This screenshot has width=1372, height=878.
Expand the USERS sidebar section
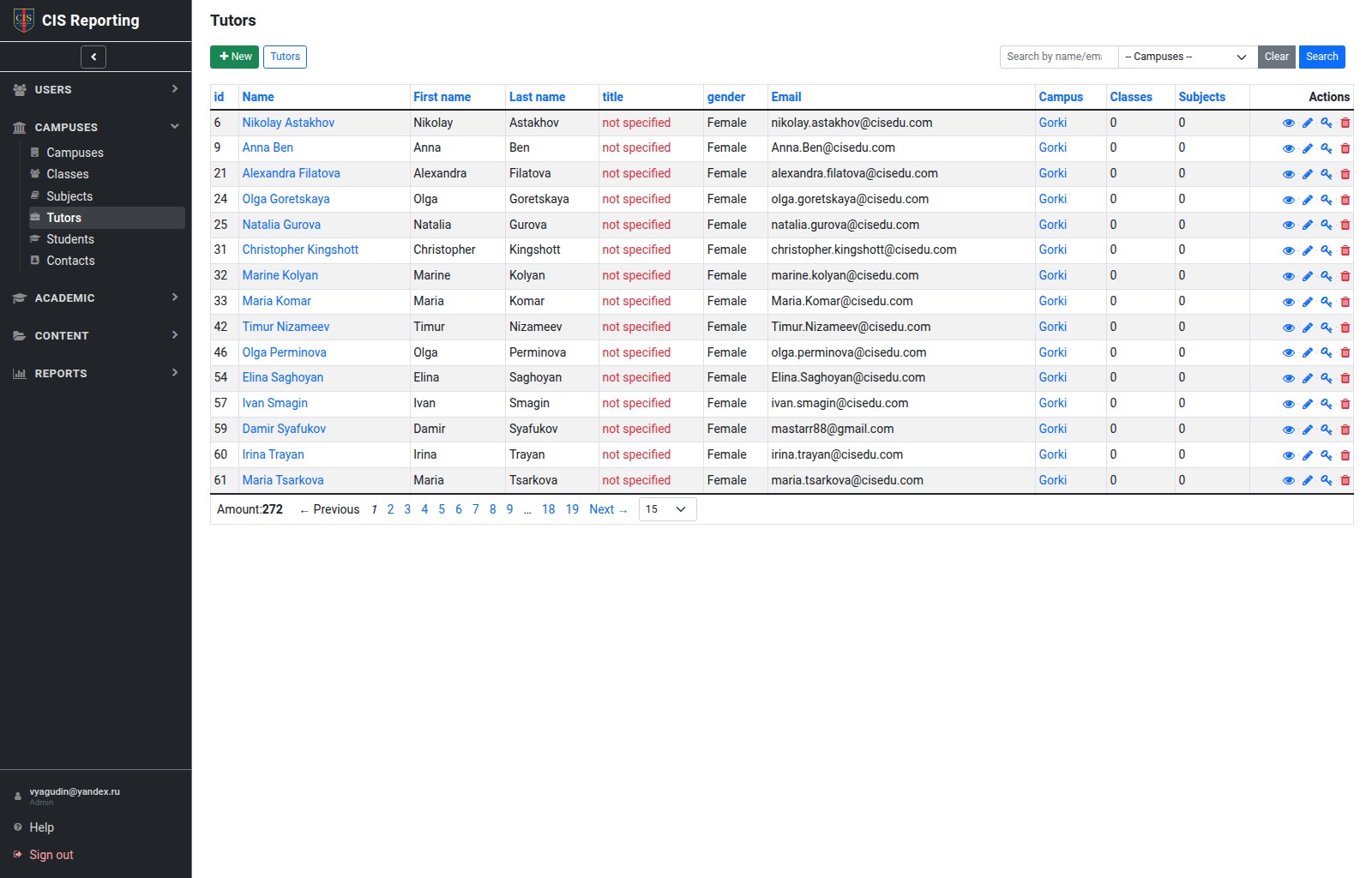click(x=96, y=89)
